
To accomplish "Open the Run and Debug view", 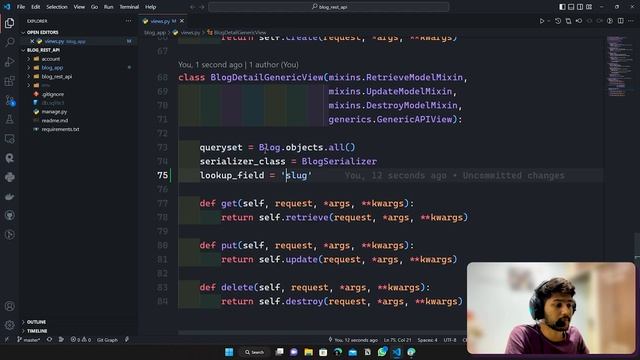I will point(9,62).
